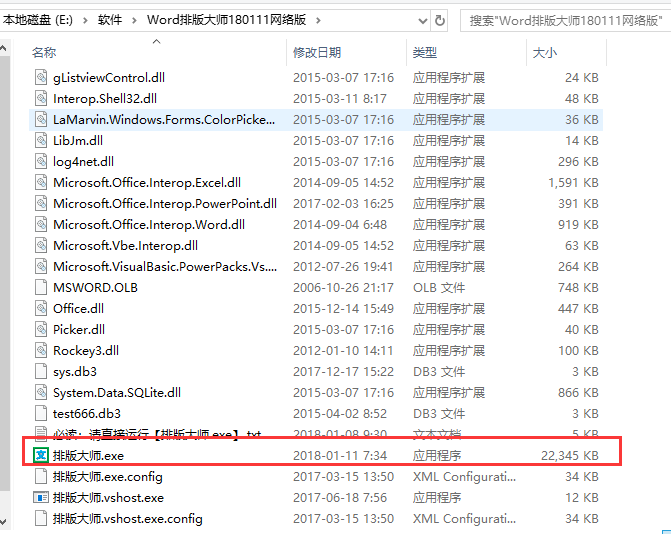671x534 pixels.
Task: Open address bar history dropdown
Action: click(x=422, y=21)
